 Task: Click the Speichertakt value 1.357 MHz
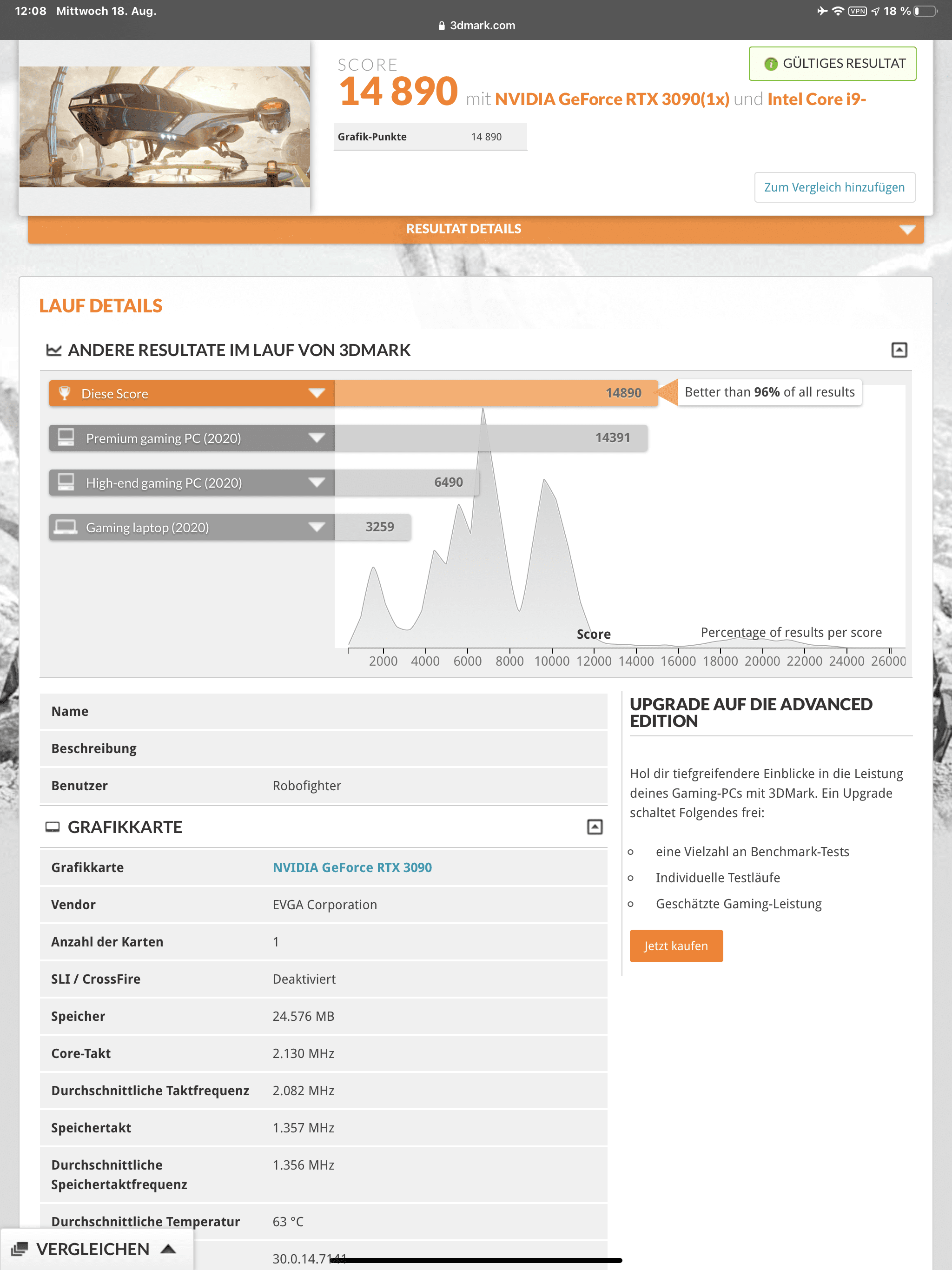coord(303,1128)
